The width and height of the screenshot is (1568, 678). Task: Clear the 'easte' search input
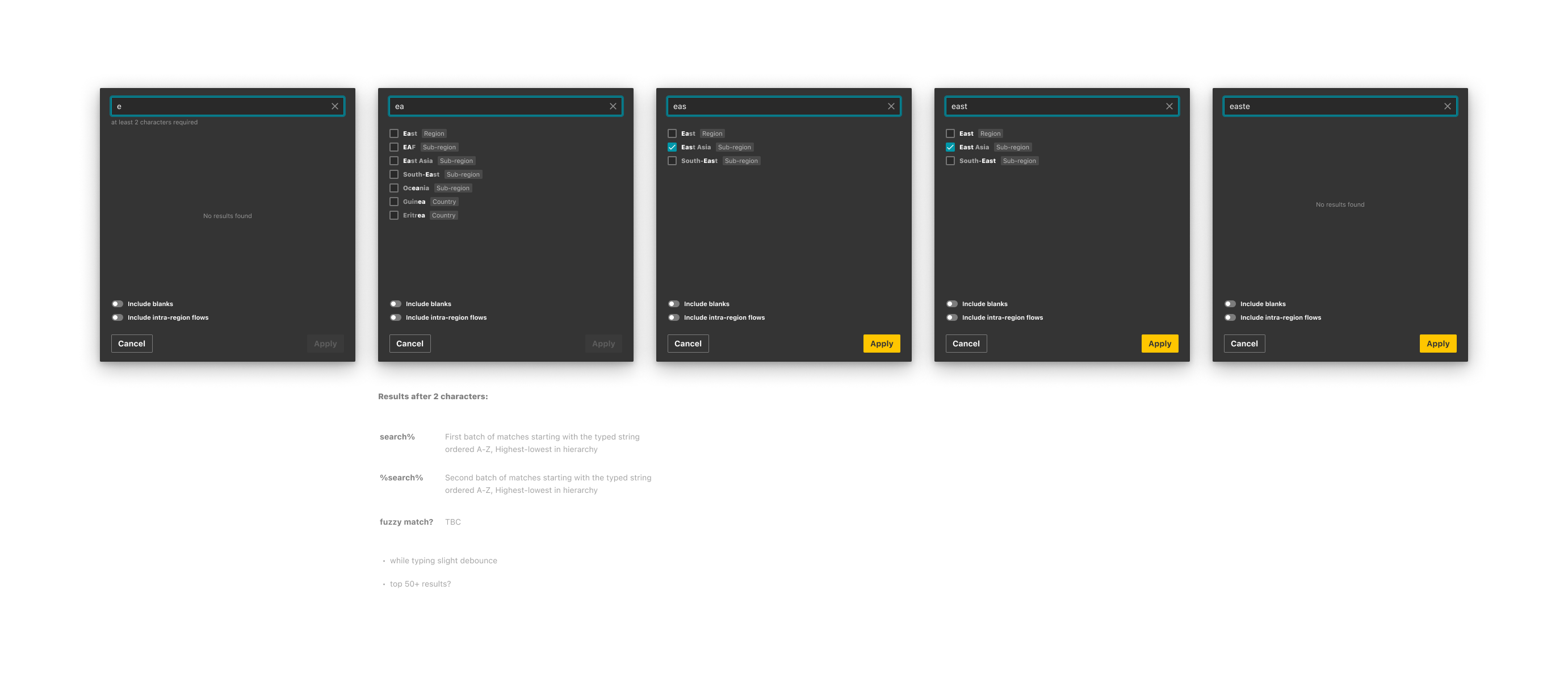coord(1448,107)
